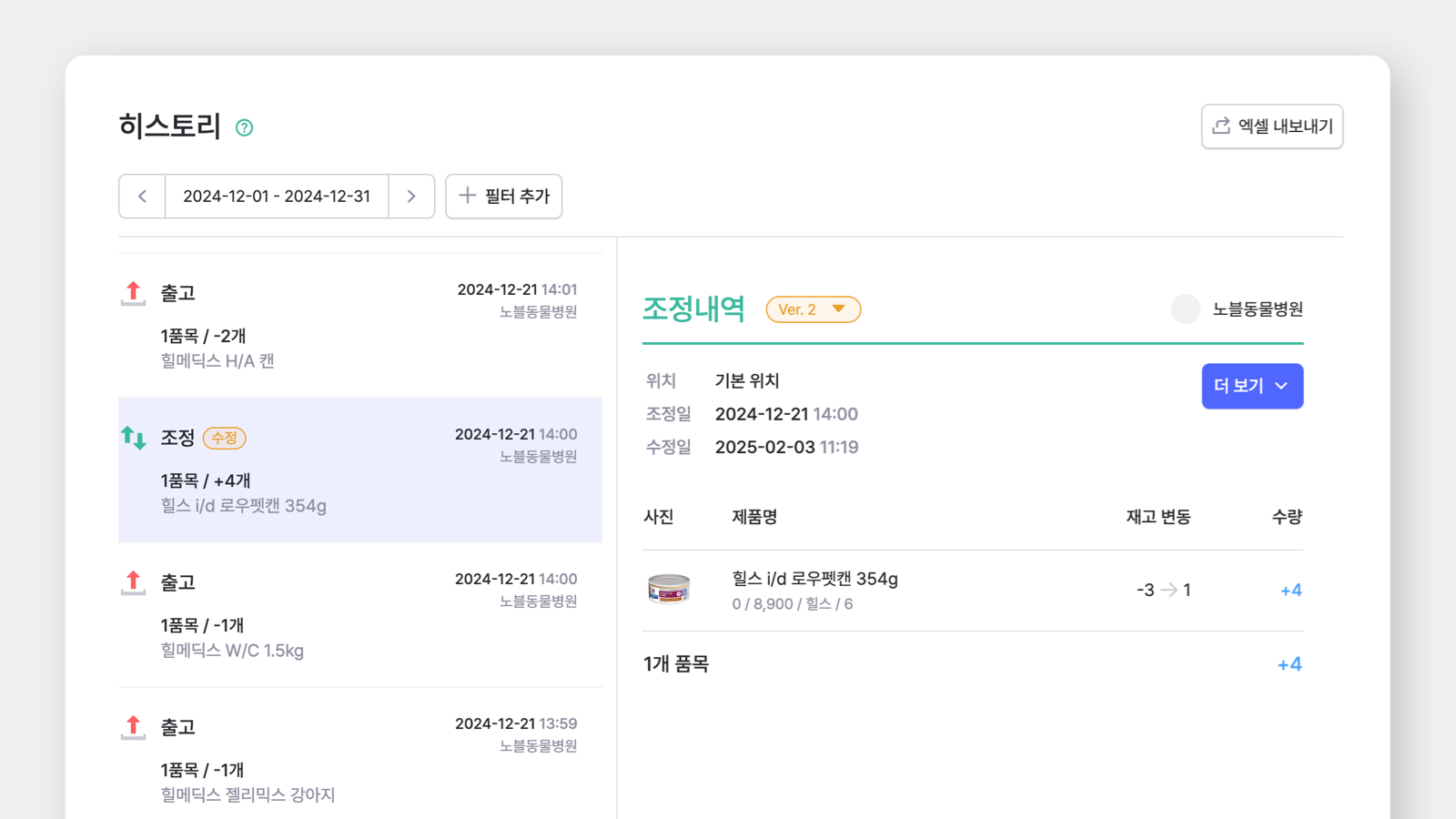This screenshot has height=819, width=1456.
Task: Click the 수정 badge on the 조정 entry
Action: [224, 438]
